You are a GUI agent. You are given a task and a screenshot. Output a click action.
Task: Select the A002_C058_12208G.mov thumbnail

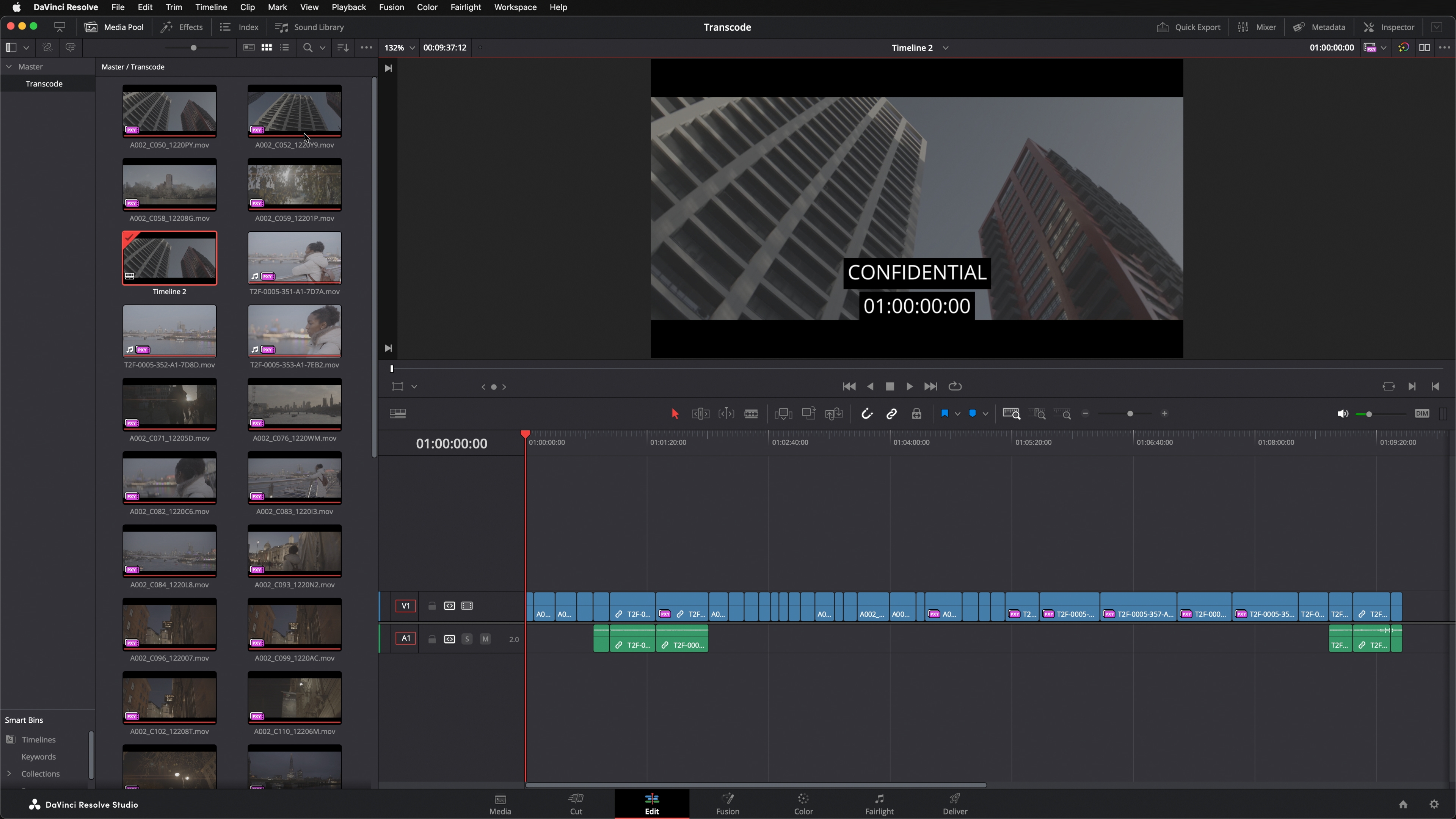(x=169, y=185)
